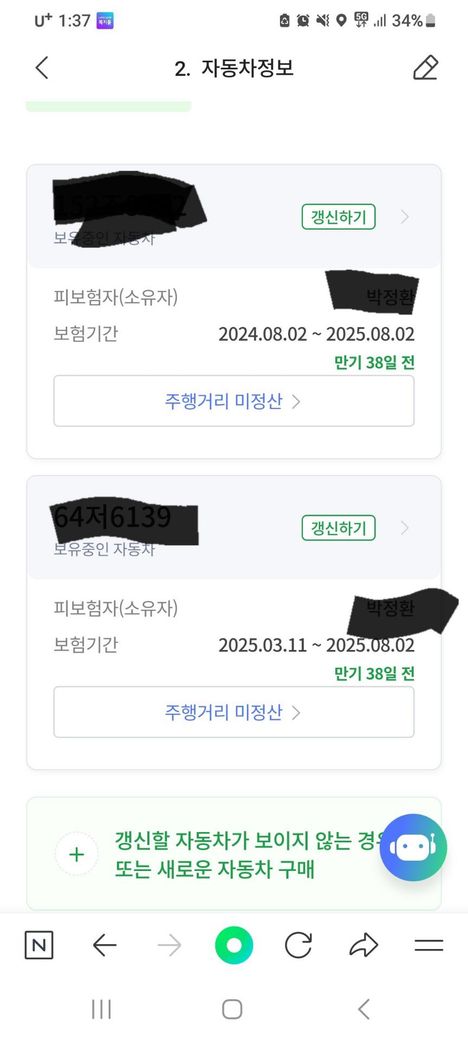The width and height of the screenshot is (468, 1040).
Task: Tap Android home button
Action: (x=232, y=1009)
